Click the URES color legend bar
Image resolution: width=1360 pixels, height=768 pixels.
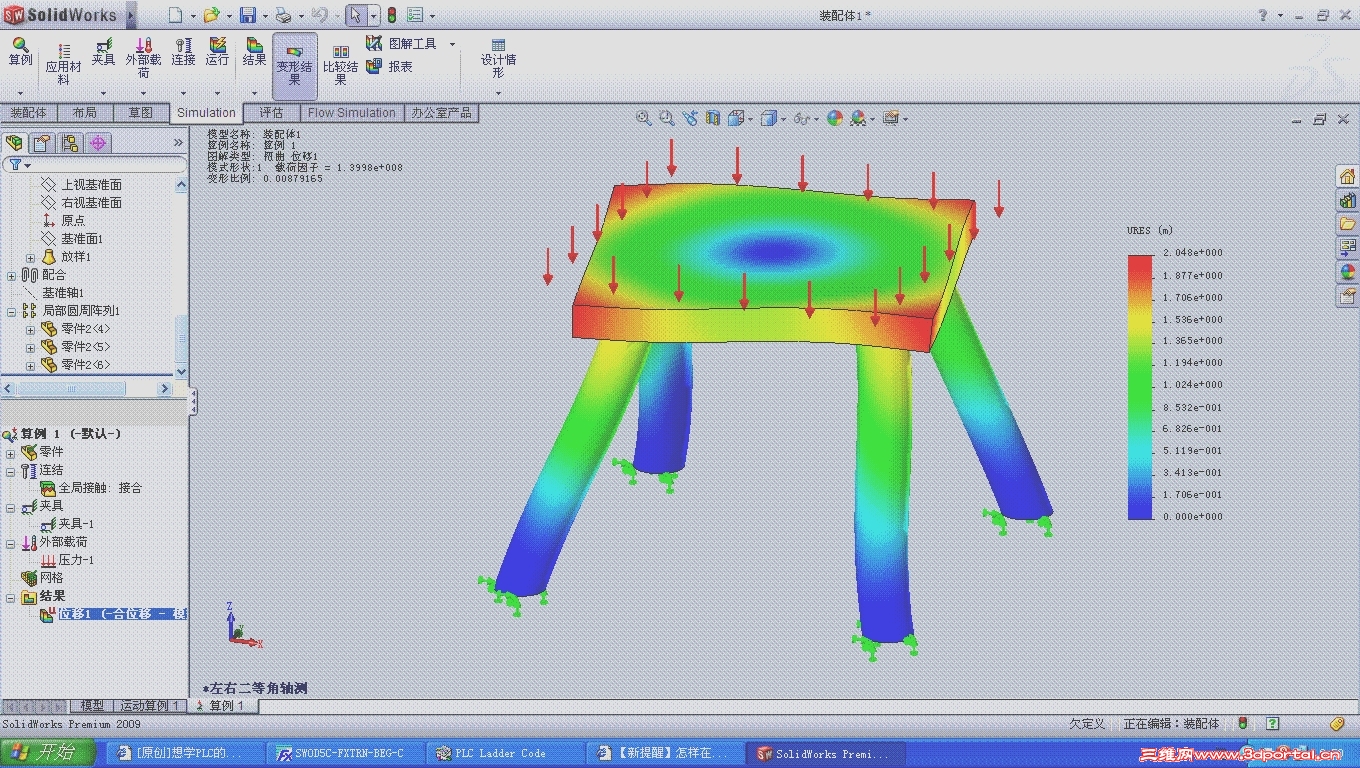click(x=1140, y=387)
